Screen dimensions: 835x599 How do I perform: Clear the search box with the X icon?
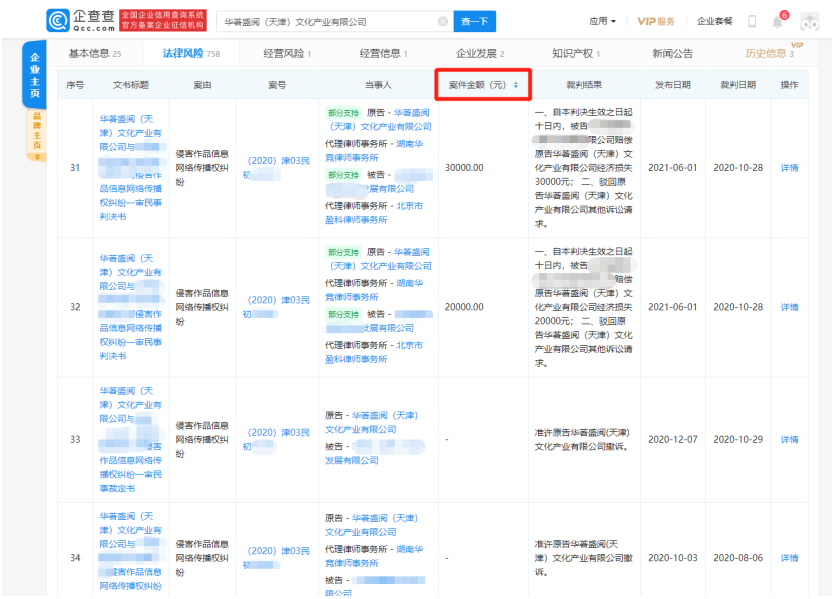pos(443,21)
